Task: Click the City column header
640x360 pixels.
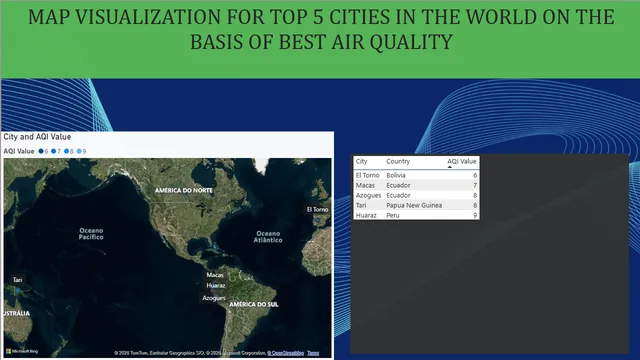Action: pos(361,161)
